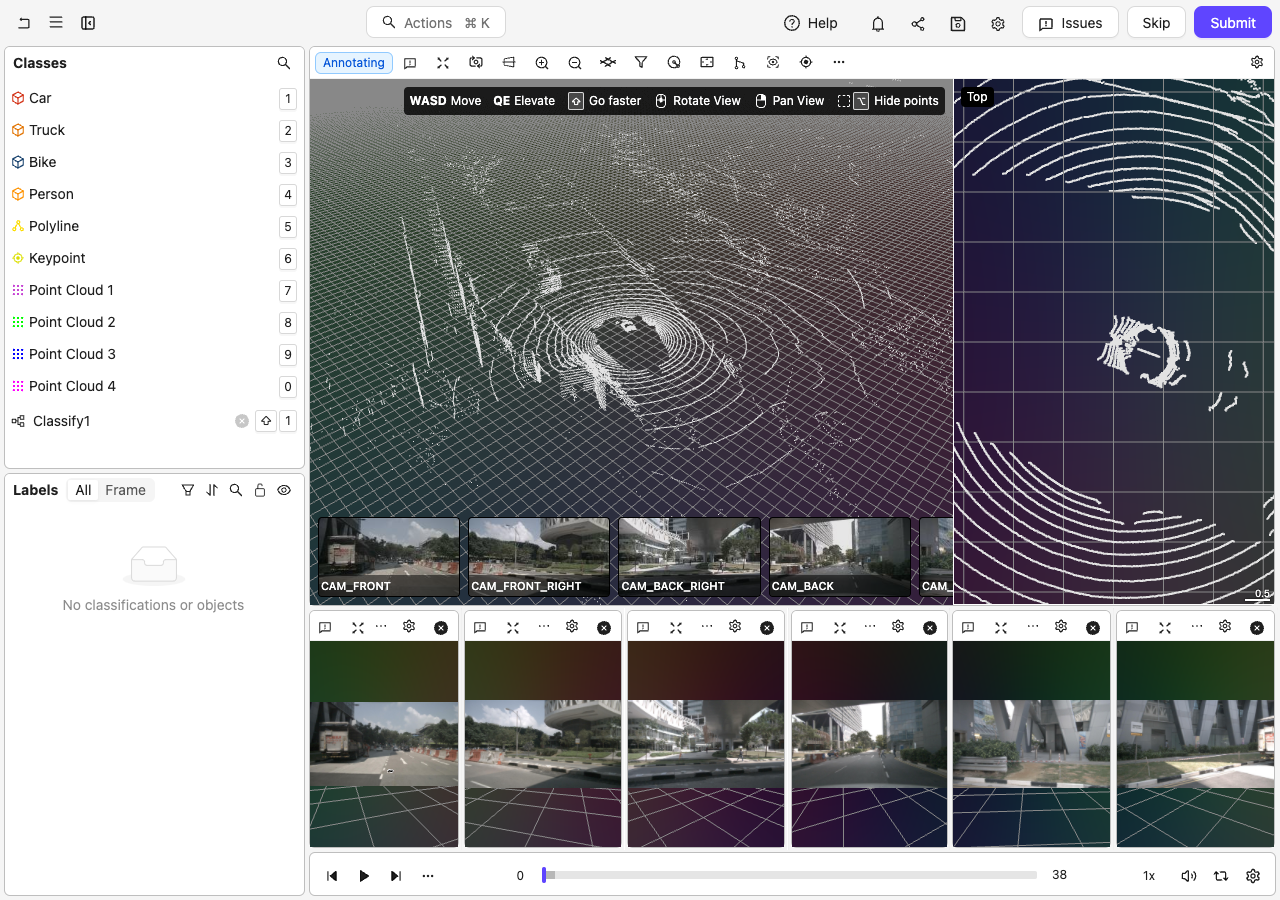Open the notifications bell
The width and height of the screenshot is (1280, 900).
(878, 24)
